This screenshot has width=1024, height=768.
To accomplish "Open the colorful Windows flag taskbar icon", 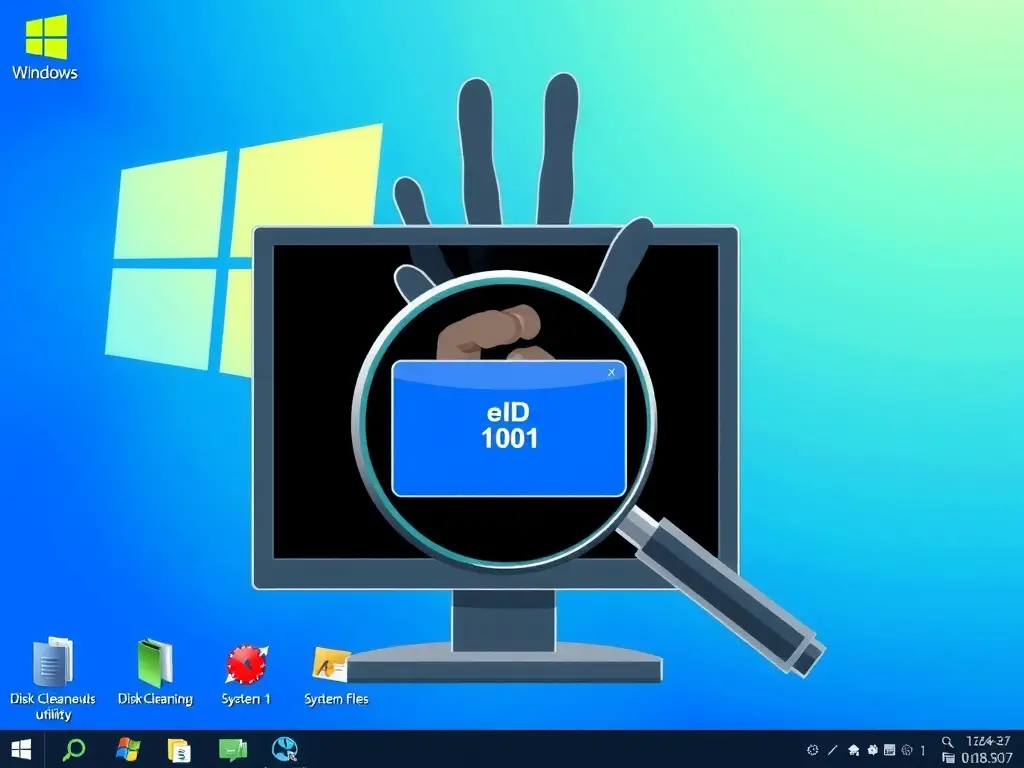I will click(128, 750).
